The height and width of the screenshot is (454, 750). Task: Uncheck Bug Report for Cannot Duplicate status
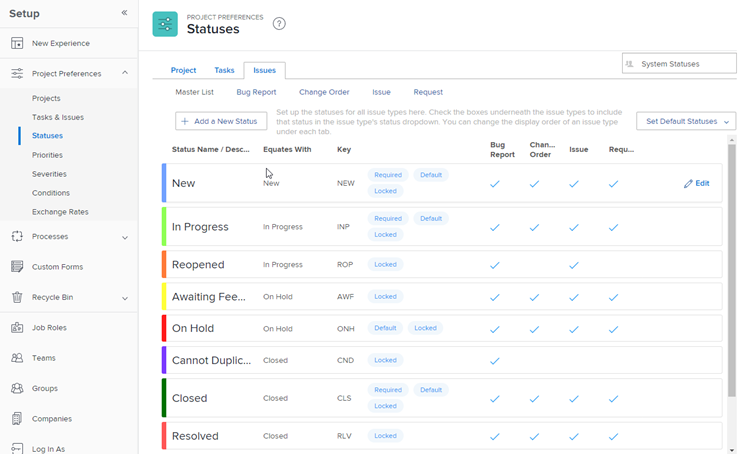pyautogui.click(x=495, y=360)
